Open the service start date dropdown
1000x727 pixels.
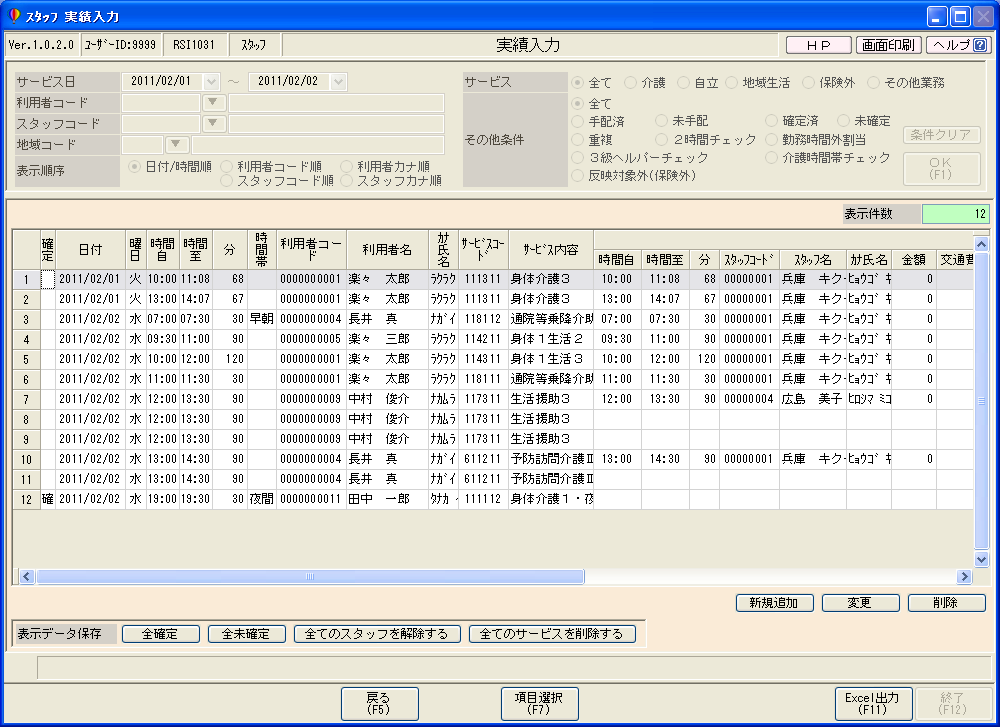(211, 82)
